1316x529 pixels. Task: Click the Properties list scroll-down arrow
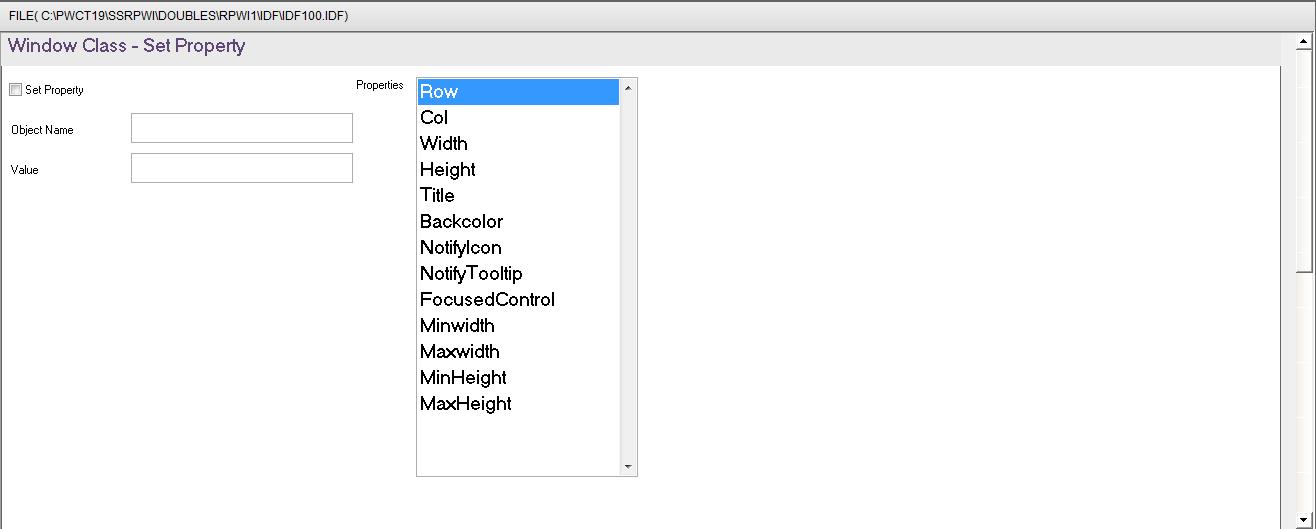click(628, 466)
